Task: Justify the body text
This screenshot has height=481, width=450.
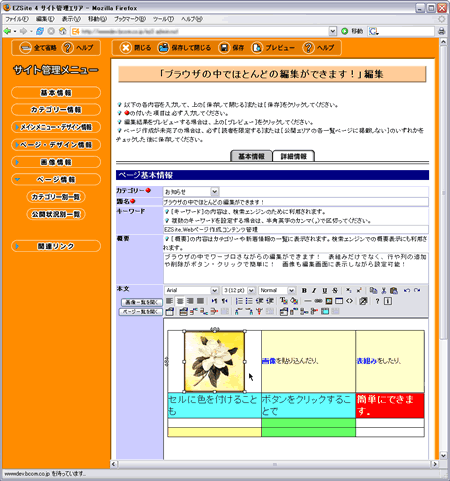Action: point(200,301)
